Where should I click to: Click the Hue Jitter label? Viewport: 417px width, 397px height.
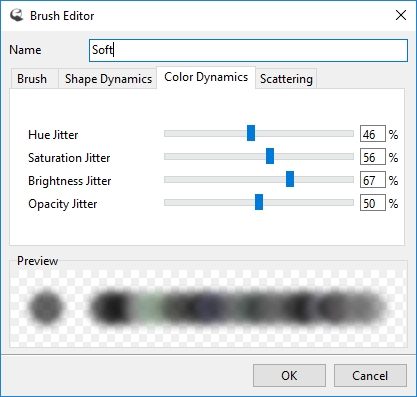tap(53, 135)
